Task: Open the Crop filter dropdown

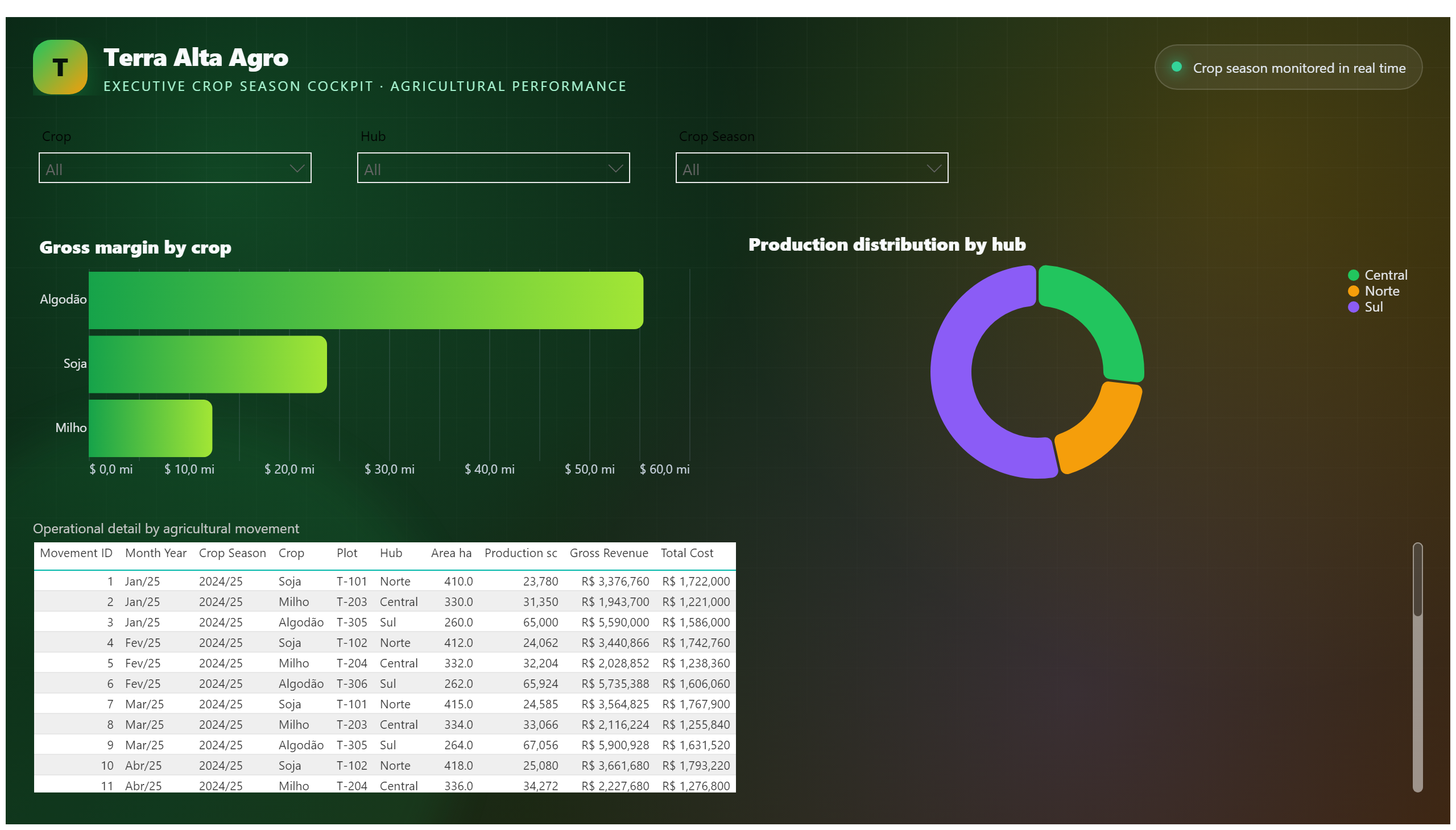Action: click(175, 168)
